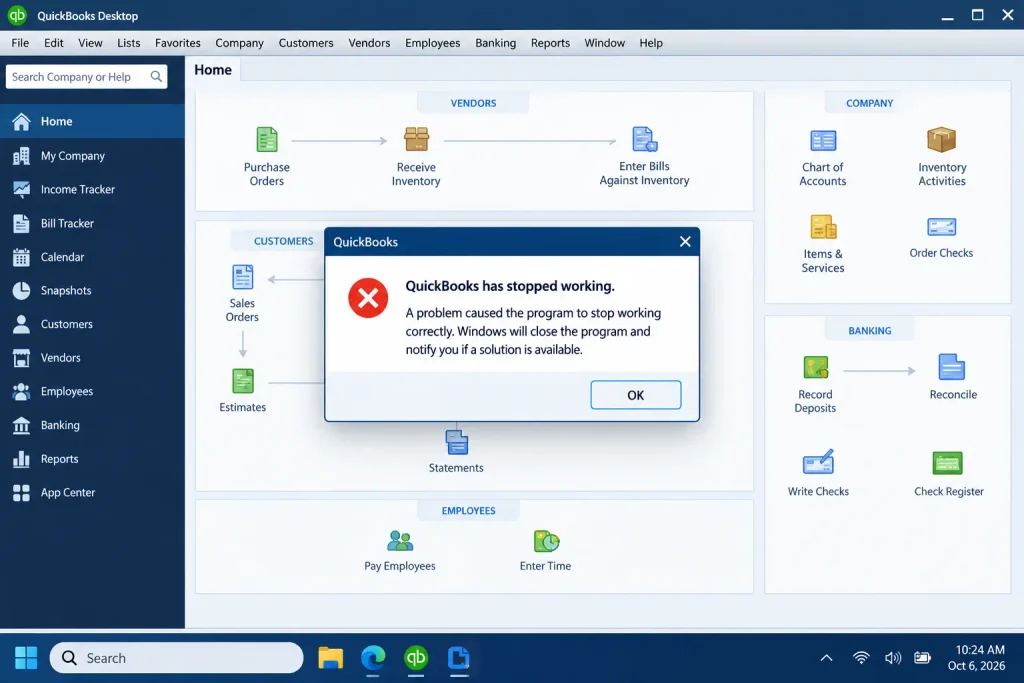Open the Record Deposits icon
The height and width of the screenshot is (683, 1024).
point(816,368)
